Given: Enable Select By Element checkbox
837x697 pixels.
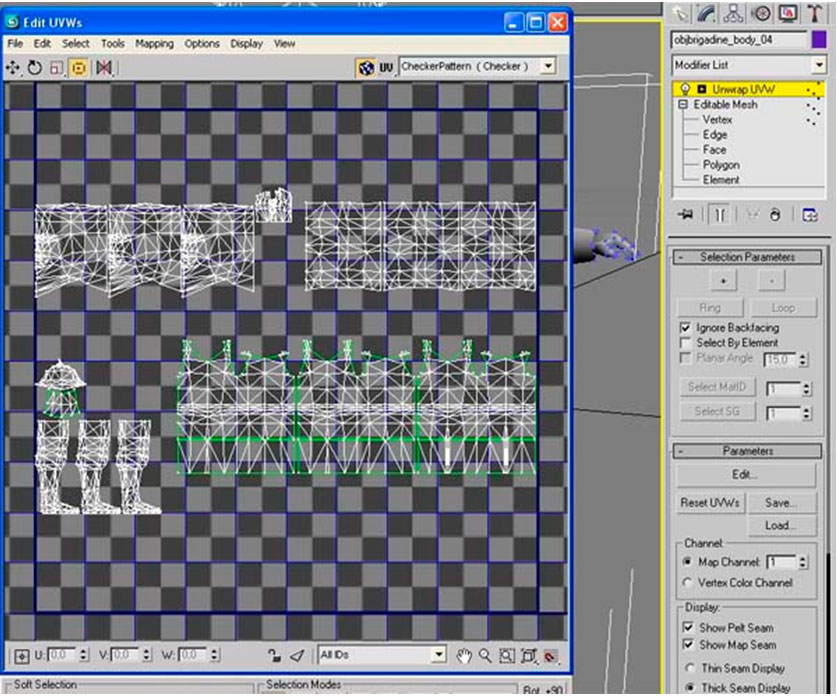Looking at the screenshot, I should coord(685,343).
